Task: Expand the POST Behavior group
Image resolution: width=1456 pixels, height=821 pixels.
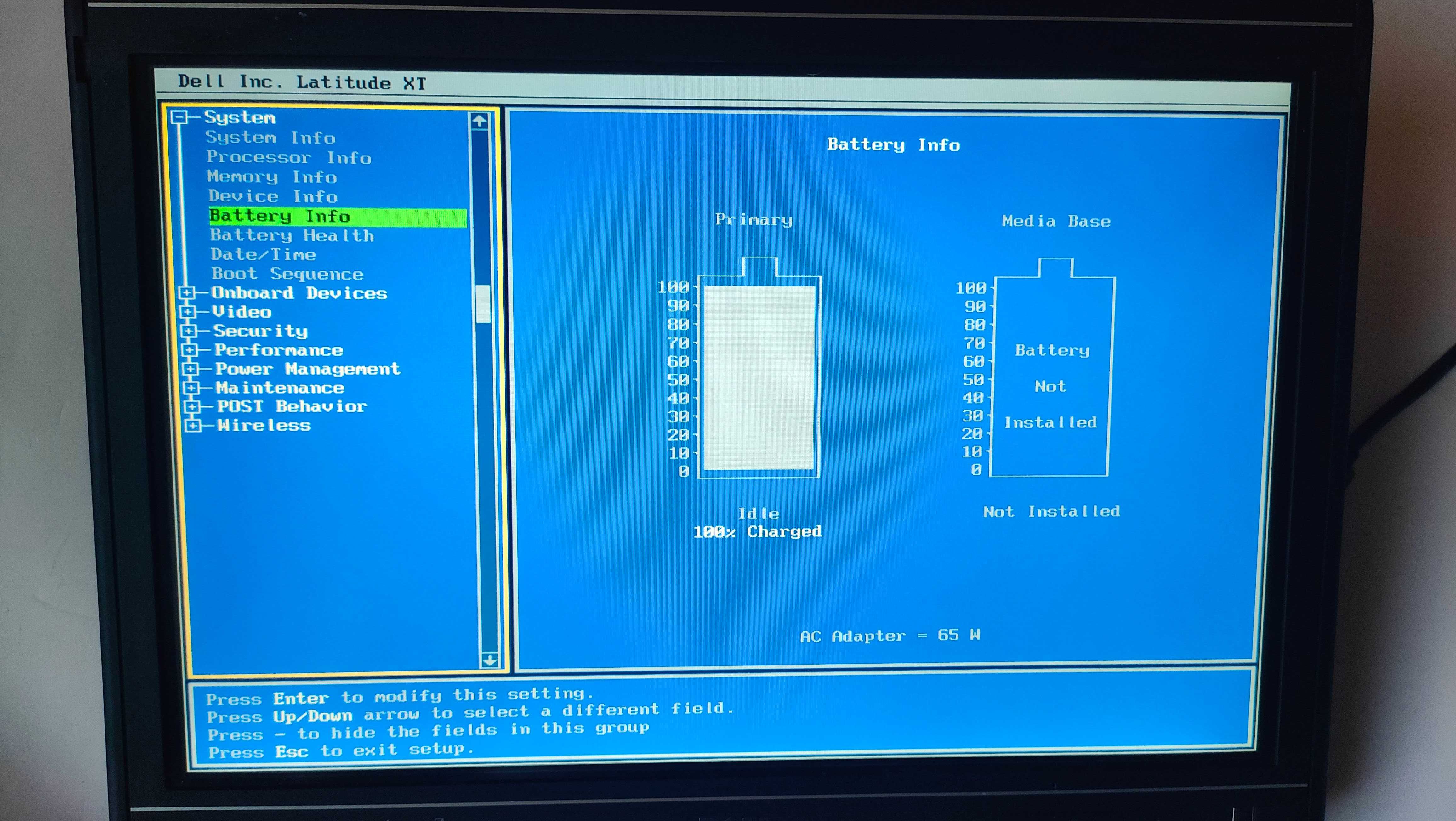Action: pyautogui.click(x=192, y=406)
